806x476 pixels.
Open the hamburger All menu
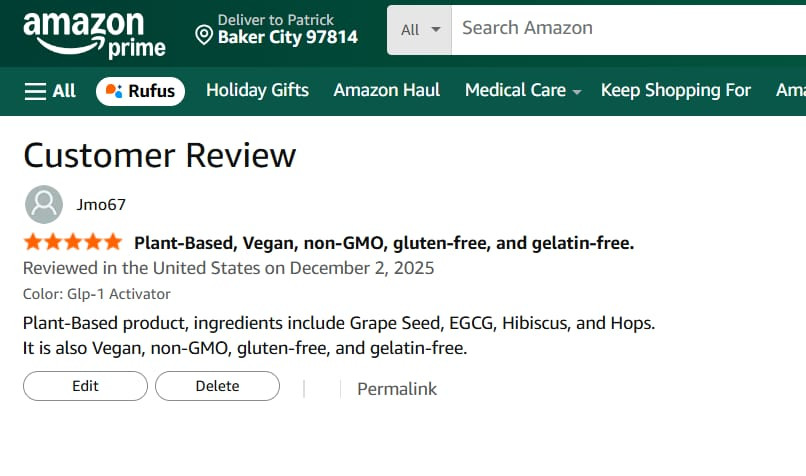(x=50, y=91)
